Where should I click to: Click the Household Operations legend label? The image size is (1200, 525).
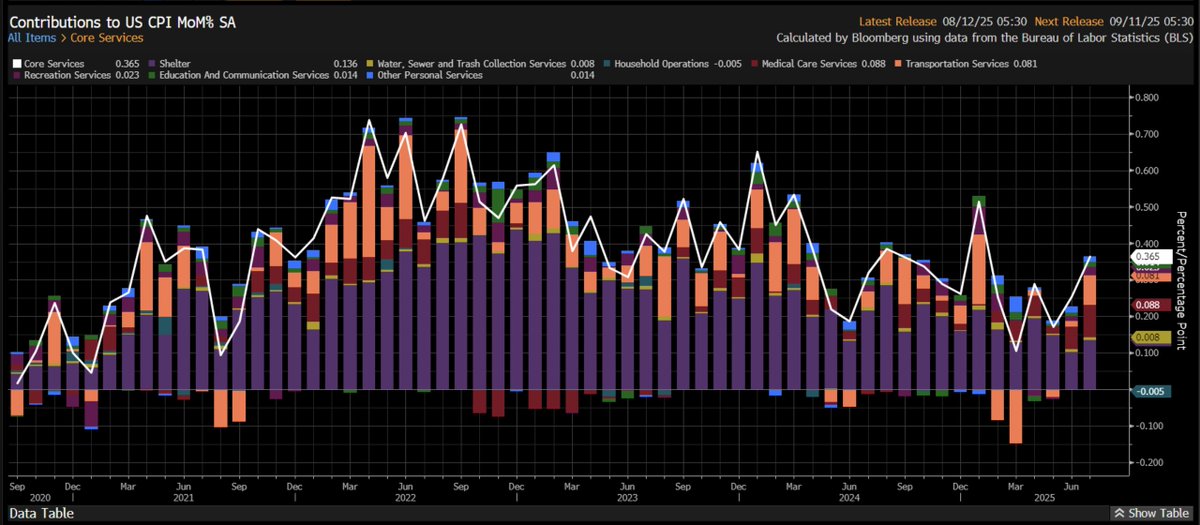pos(660,64)
